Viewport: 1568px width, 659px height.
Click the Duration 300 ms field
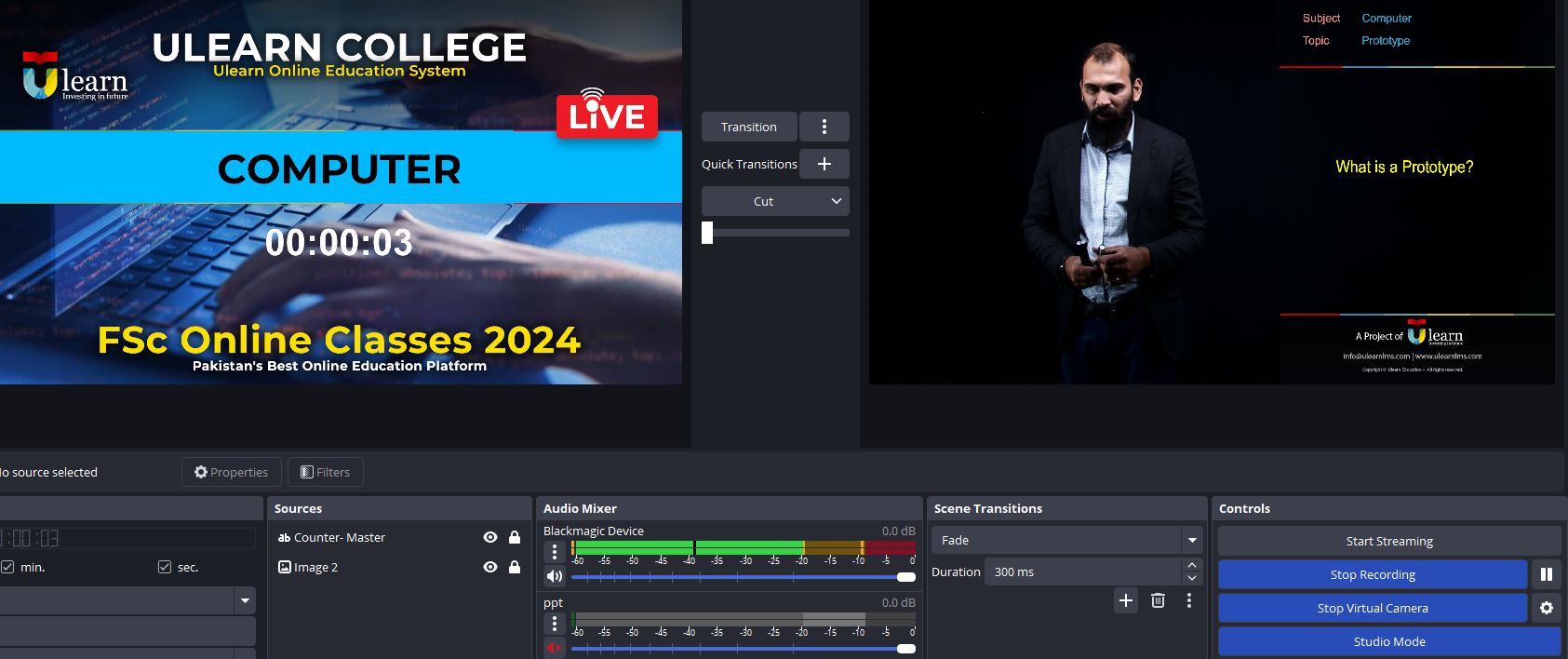click(1084, 572)
